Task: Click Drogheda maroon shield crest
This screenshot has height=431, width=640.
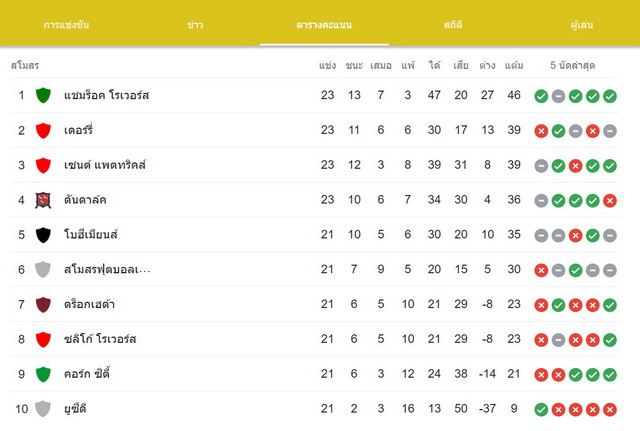Action: coord(43,304)
